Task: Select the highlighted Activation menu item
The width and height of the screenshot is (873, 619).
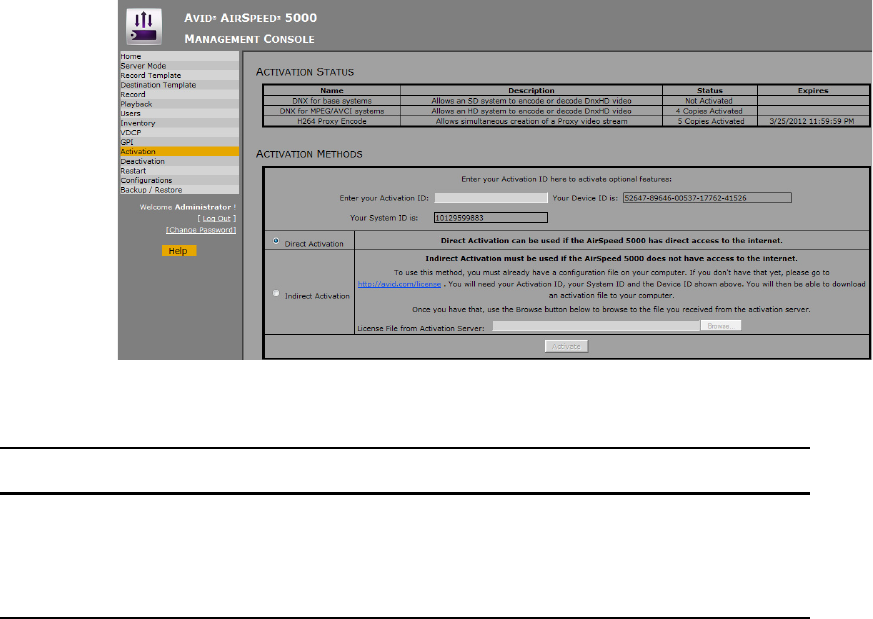Action: 179,151
